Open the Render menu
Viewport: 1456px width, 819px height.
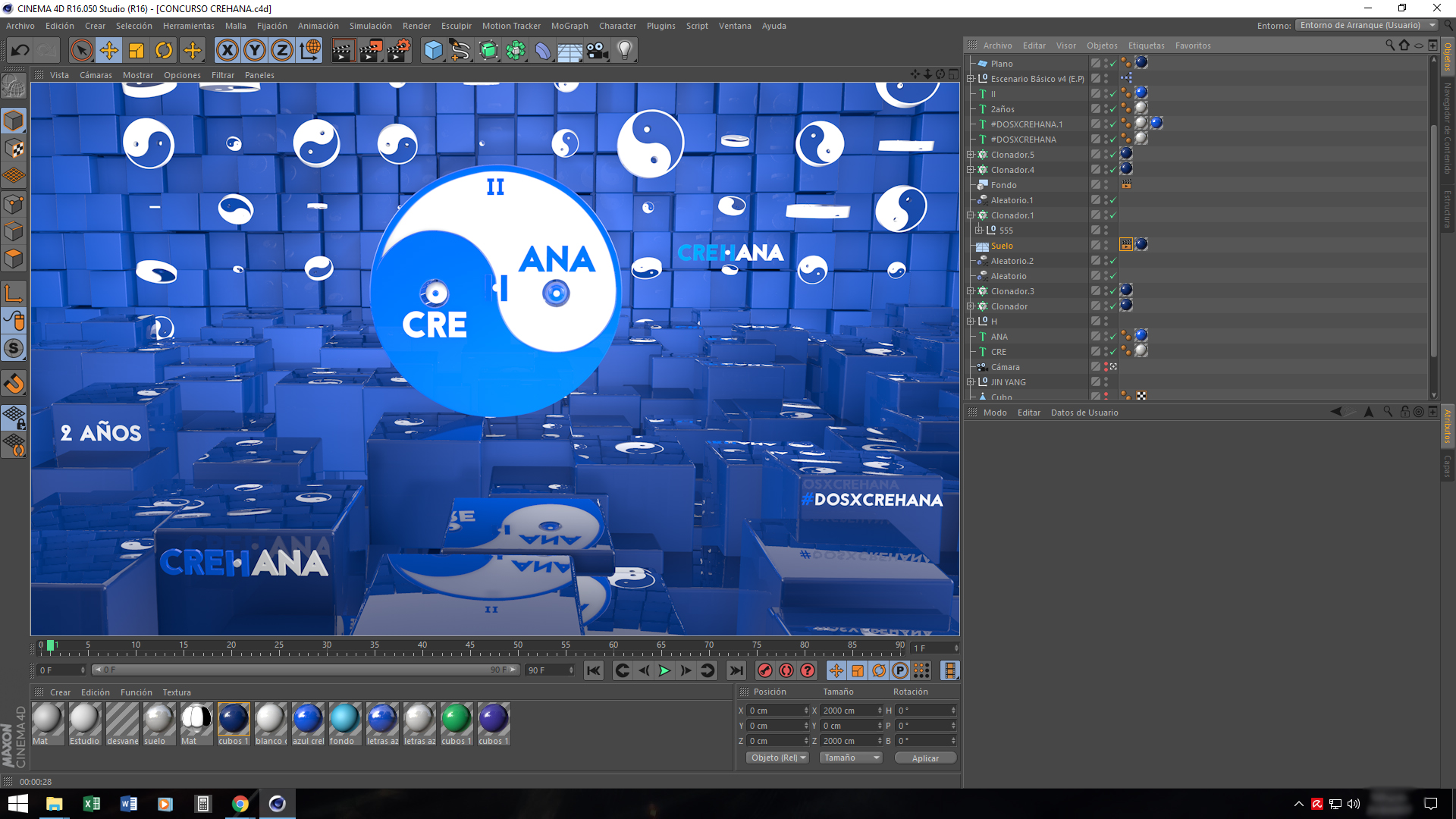416,26
